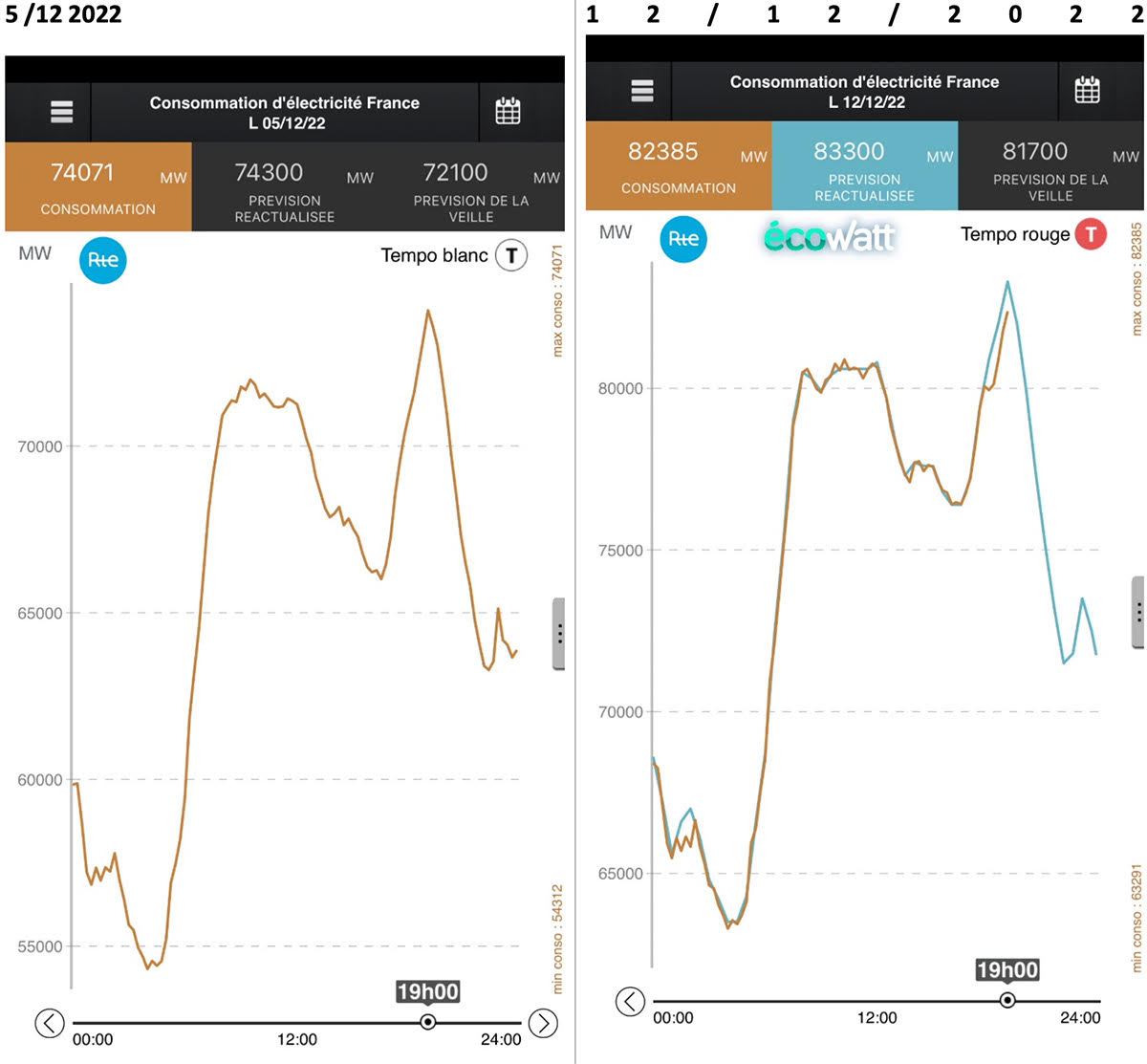Go to previous day on right chart
The image size is (1147, 1064).
(x=630, y=1001)
